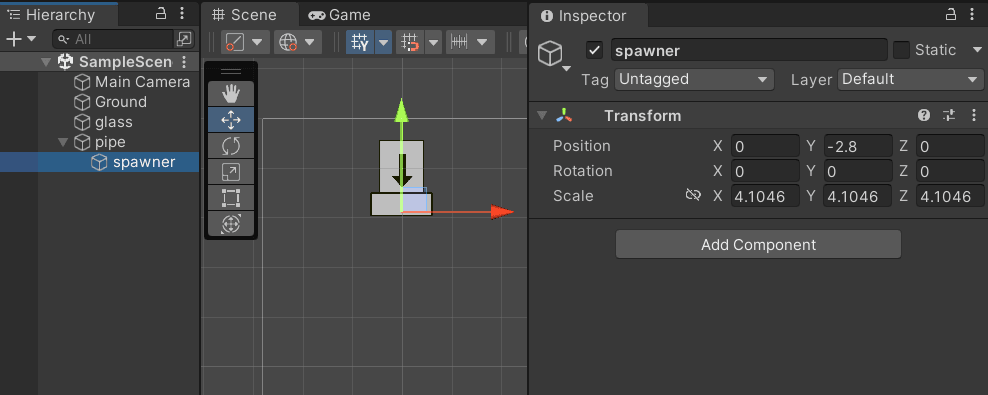988x395 pixels.
Task: Select the Move tool
Action: click(x=231, y=120)
